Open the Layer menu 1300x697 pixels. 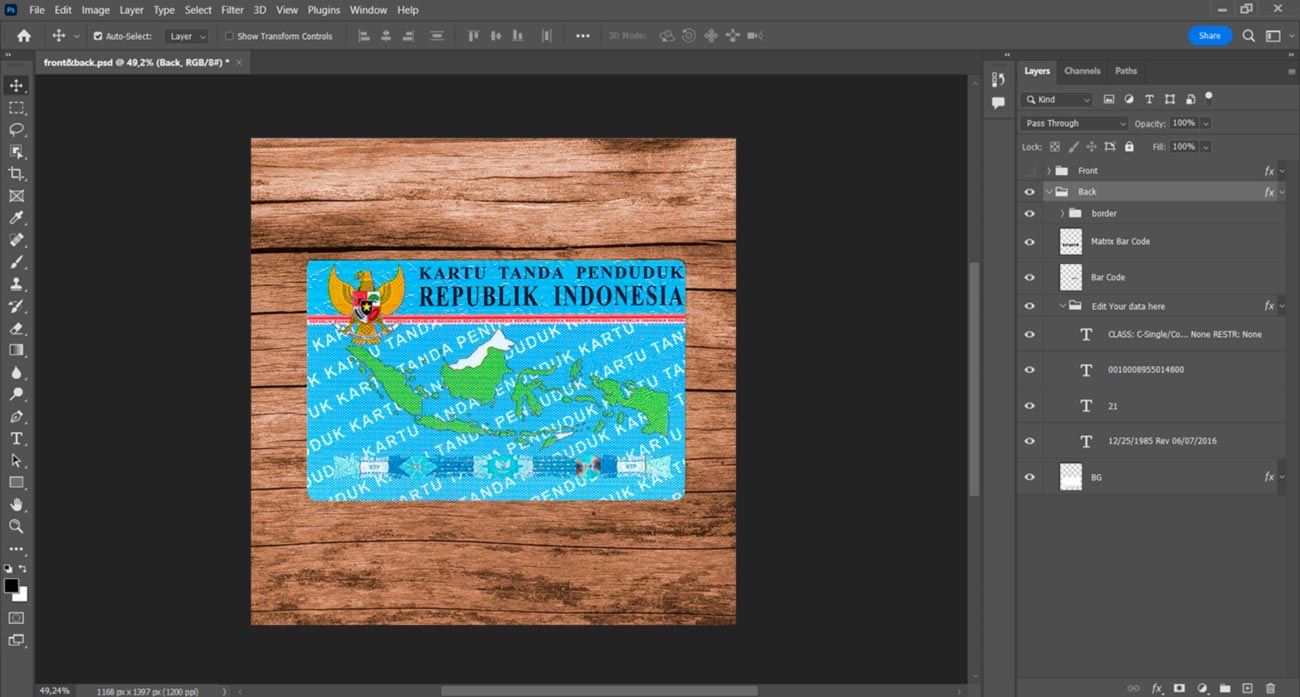pos(132,10)
